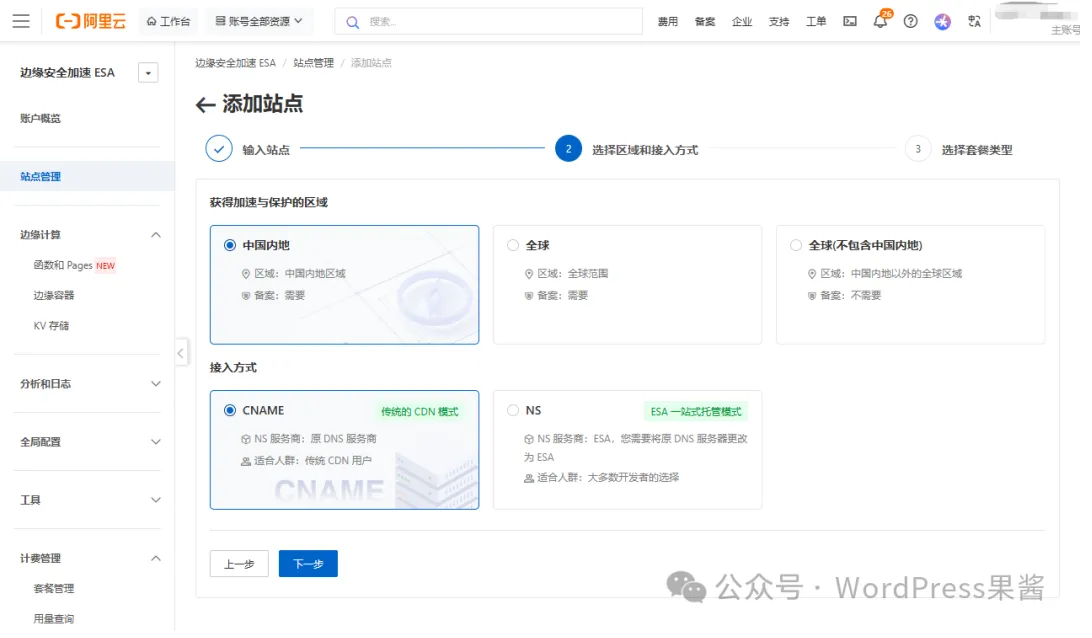Screen dimensions: 1092x638
Task: Click the help question mark icon
Action: click(911, 20)
